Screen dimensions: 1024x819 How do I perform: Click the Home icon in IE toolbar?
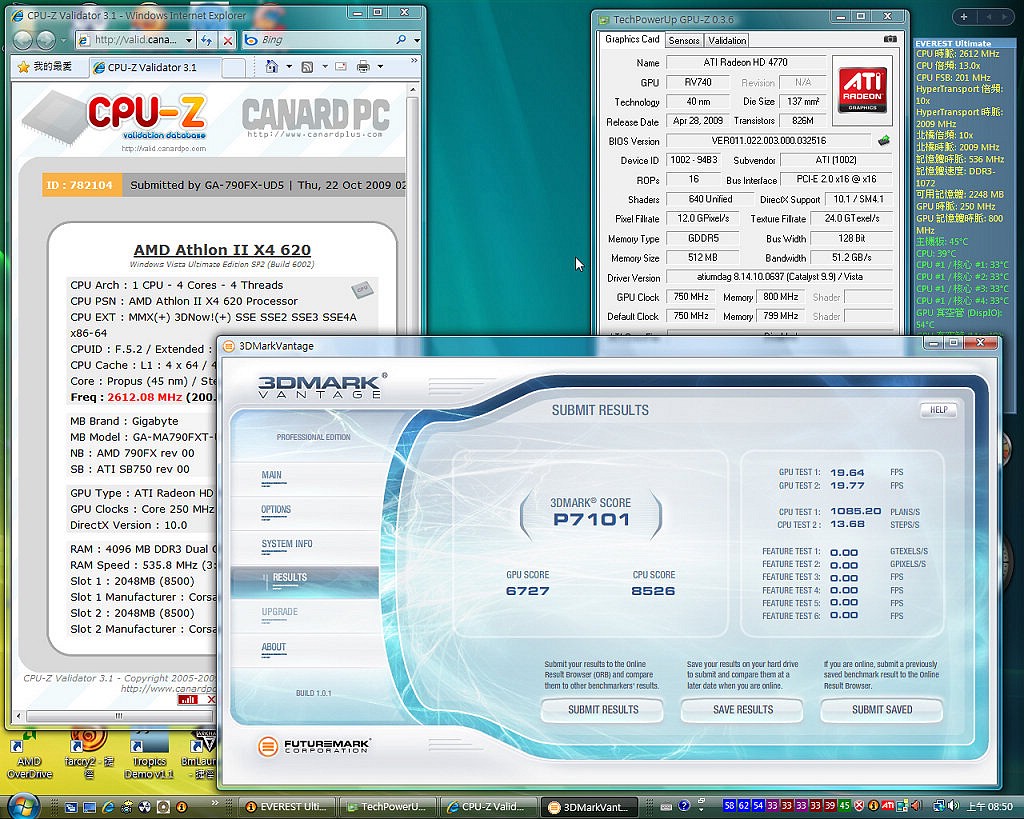[272, 66]
